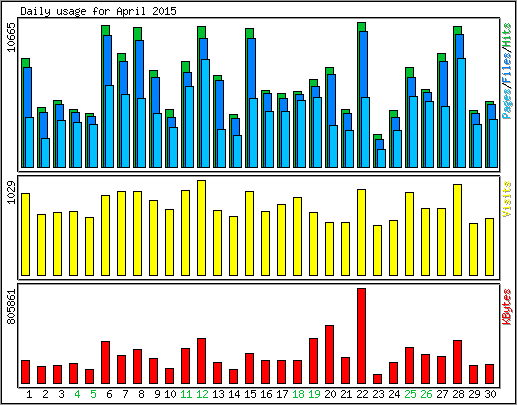517x405 pixels.
Task: Click the yellow Visits bar for day 22
Action: [x=361, y=232]
